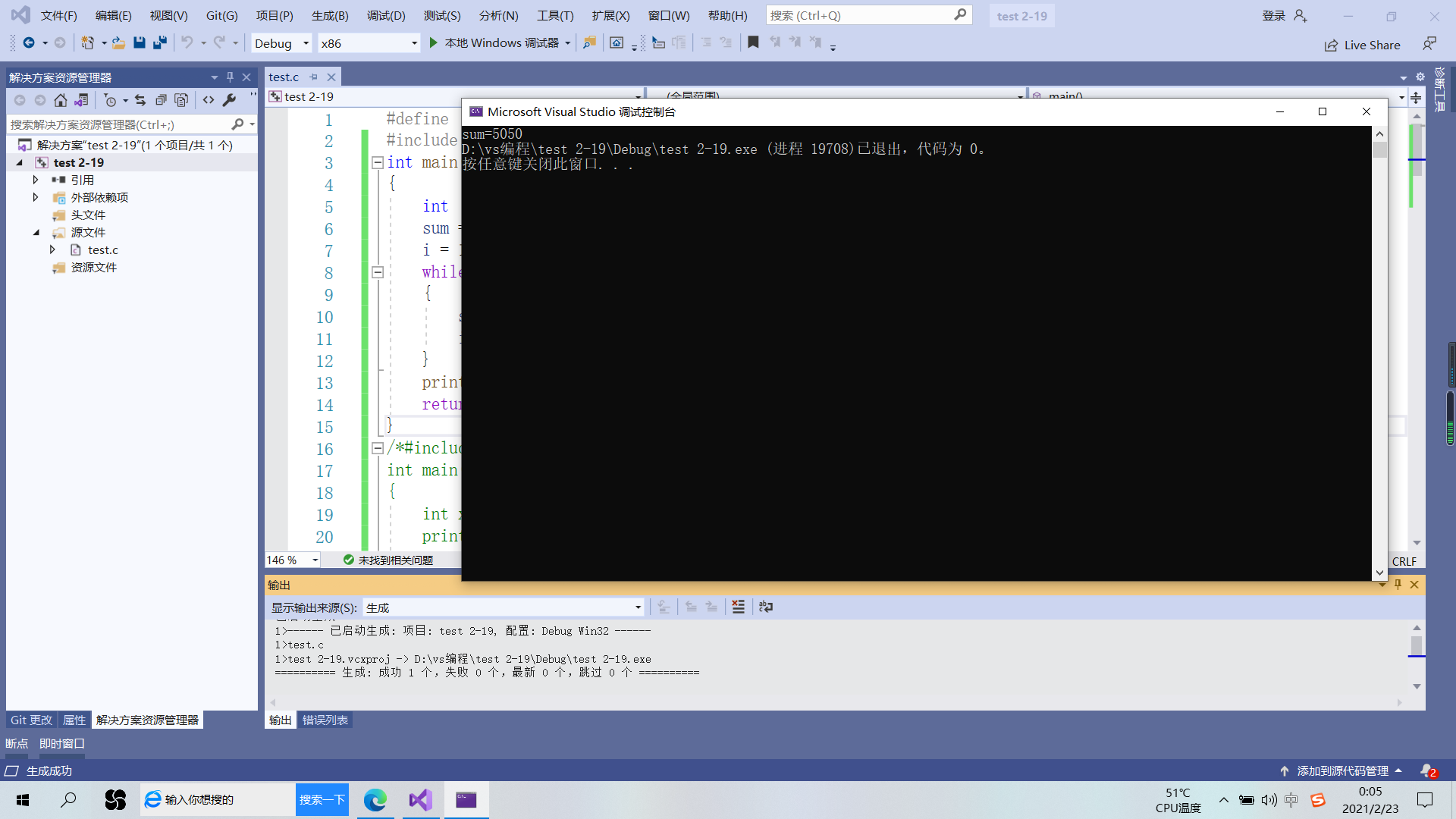Click Save All in the toolbar
This screenshot has width=1456, height=819.
pos(160,43)
